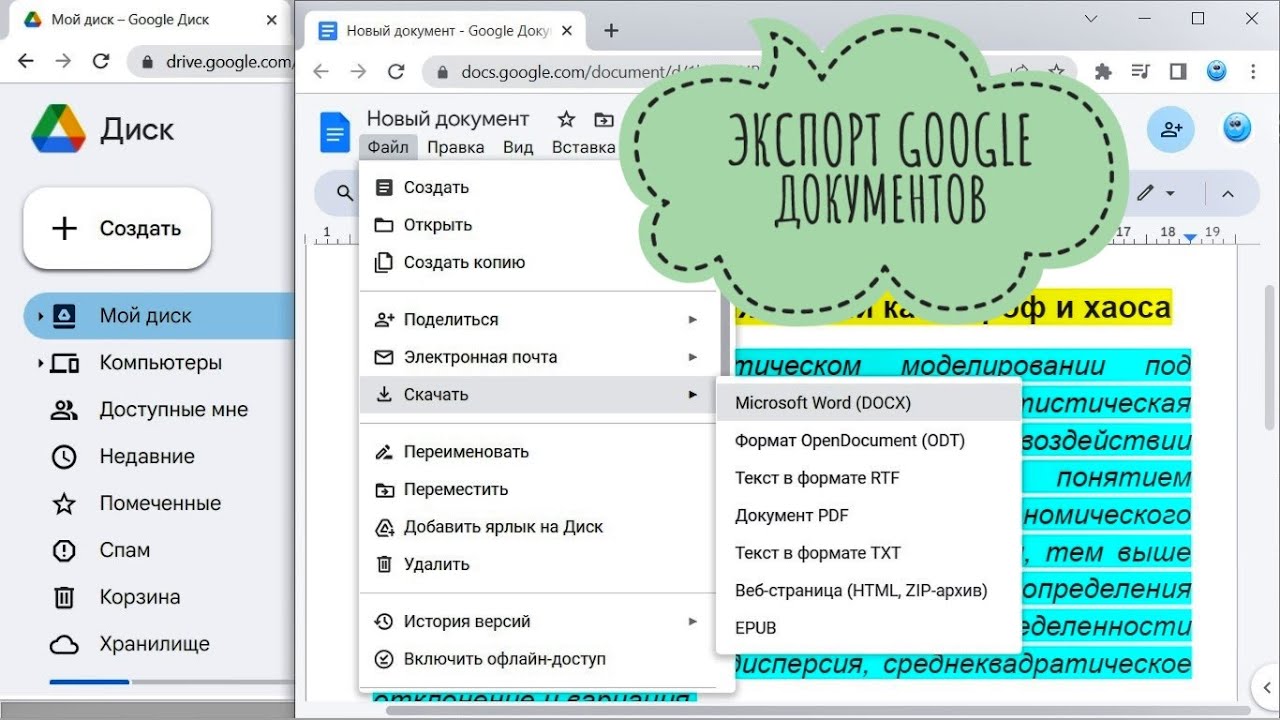Select Текст в формате TXT
The image size is (1280, 720).
(x=869, y=553)
